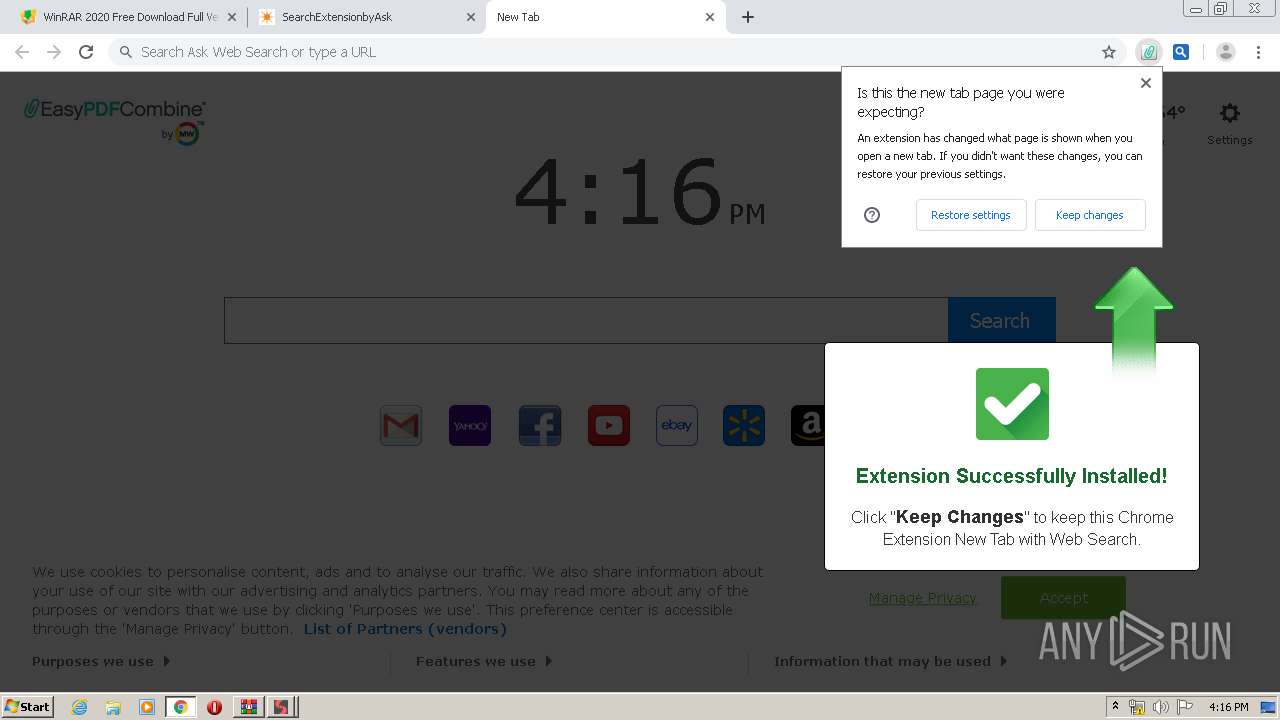
Task: Launch Internet Explorer from taskbar
Action: pyautogui.click(x=79, y=707)
